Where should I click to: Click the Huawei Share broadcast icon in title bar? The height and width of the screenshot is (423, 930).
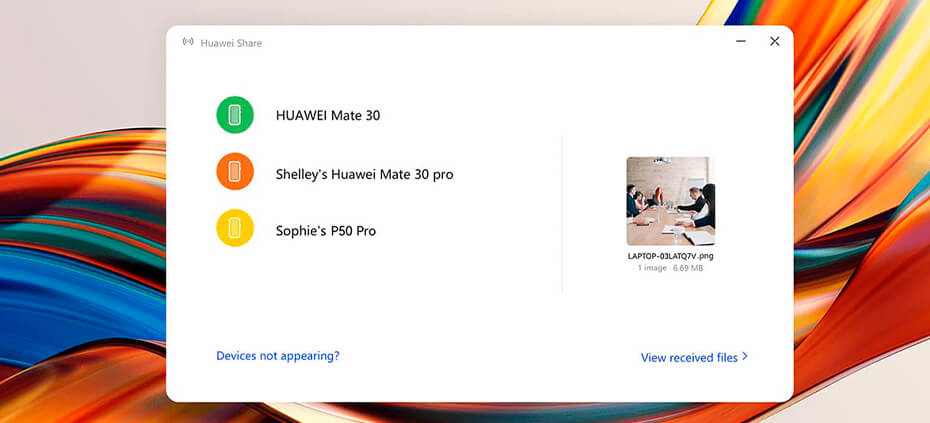(188, 42)
